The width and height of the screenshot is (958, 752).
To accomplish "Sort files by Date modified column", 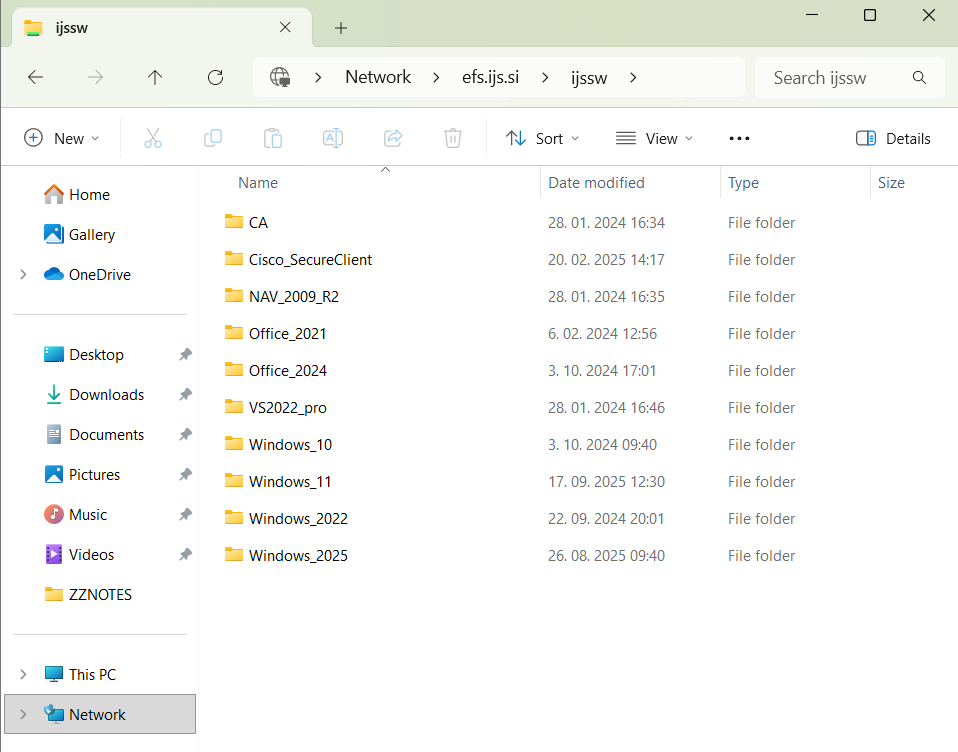I will tap(596, 183).
